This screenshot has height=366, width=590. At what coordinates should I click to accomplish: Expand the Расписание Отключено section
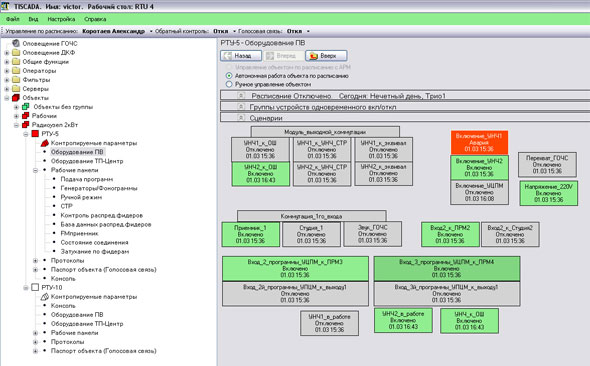pos(241,96)
